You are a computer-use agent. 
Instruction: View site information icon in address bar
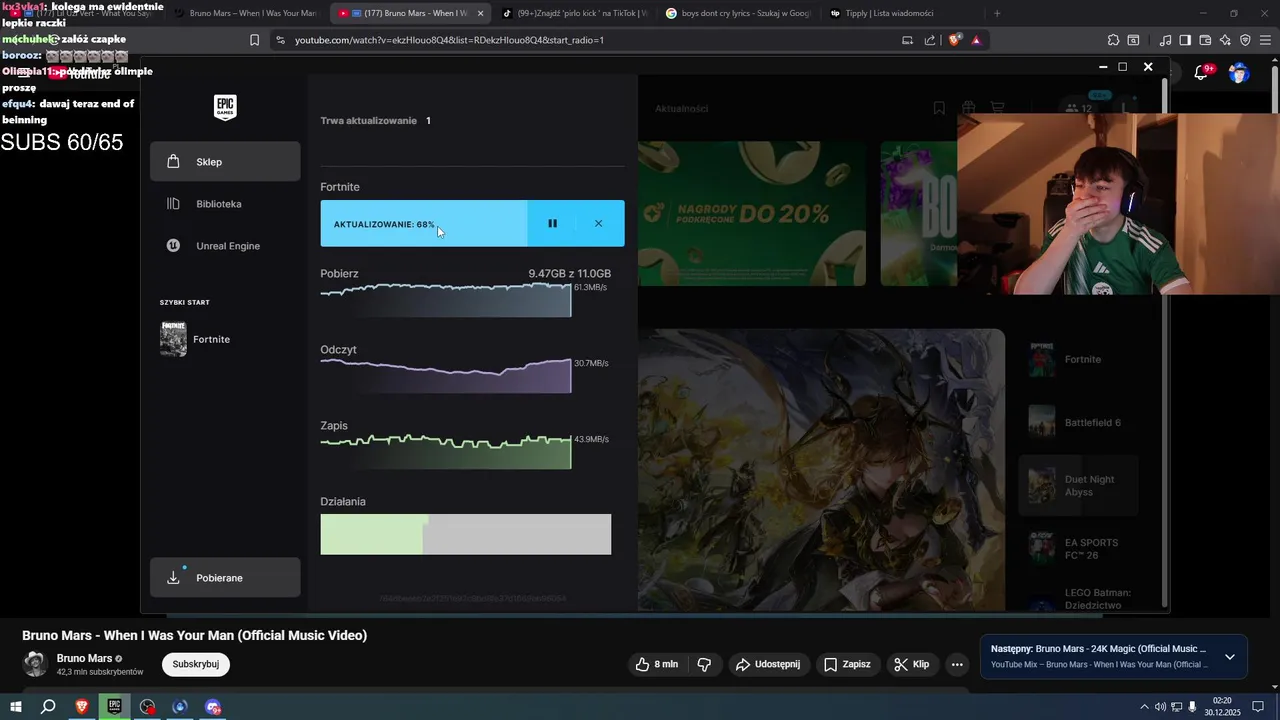pos(280,40)
